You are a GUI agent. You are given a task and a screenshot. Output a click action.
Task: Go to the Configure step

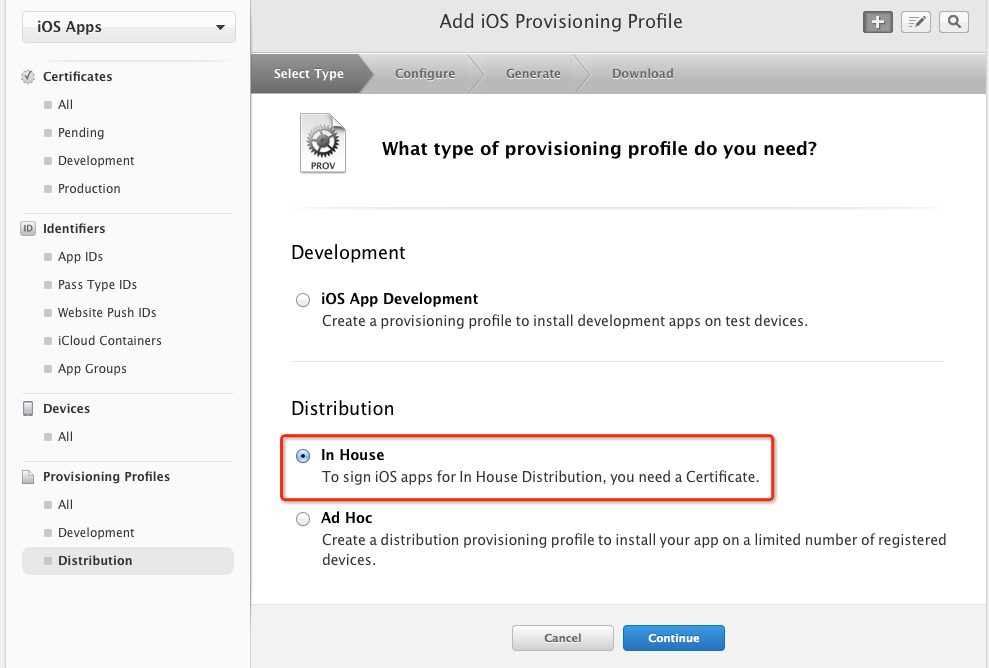[x=425, y=74]
